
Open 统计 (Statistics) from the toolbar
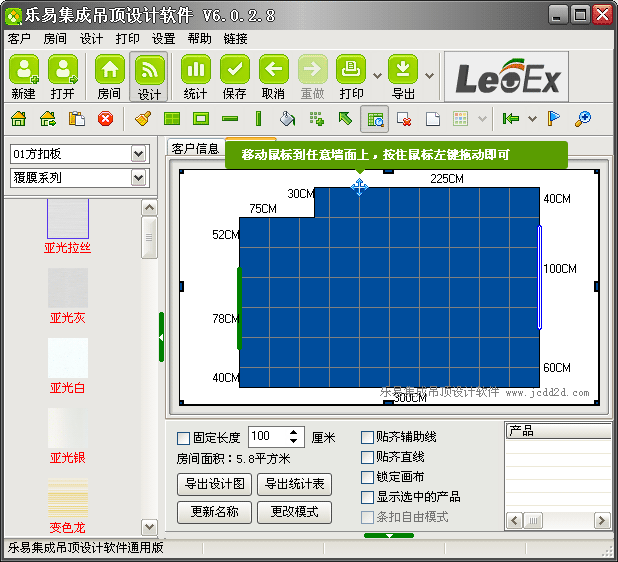tap(195, 70)
